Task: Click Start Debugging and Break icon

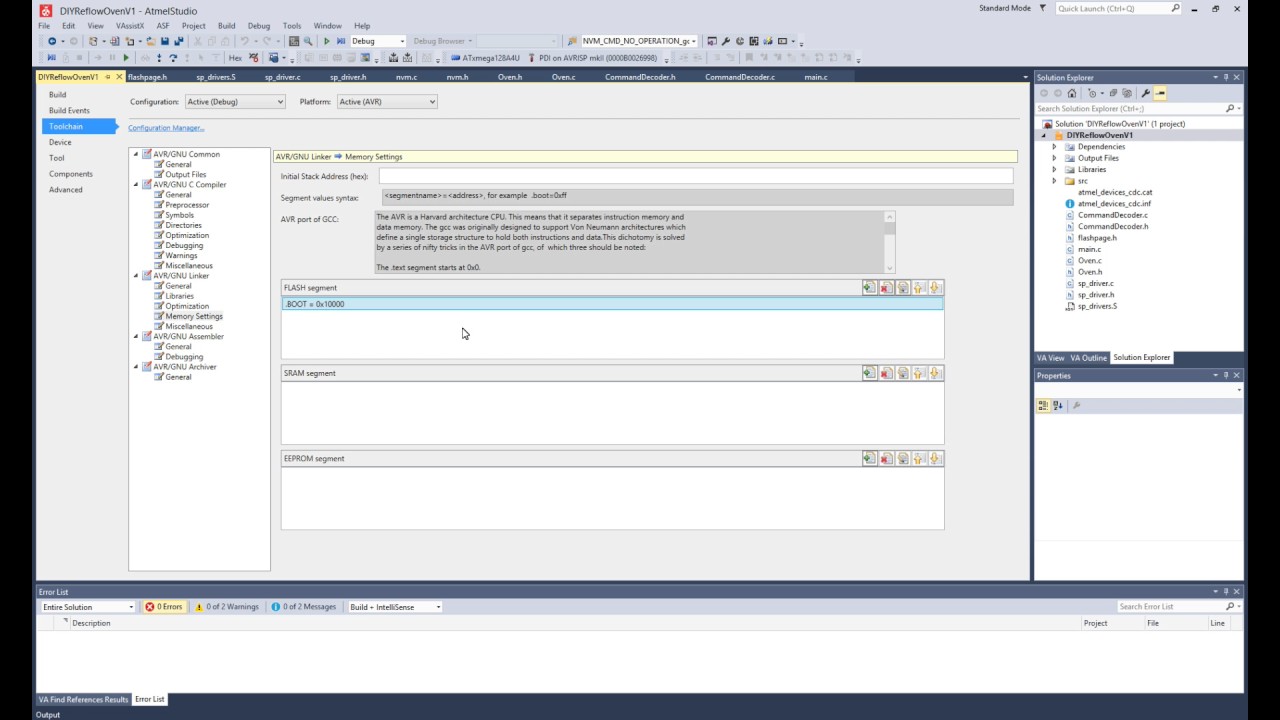Action: tap(341, 41)
